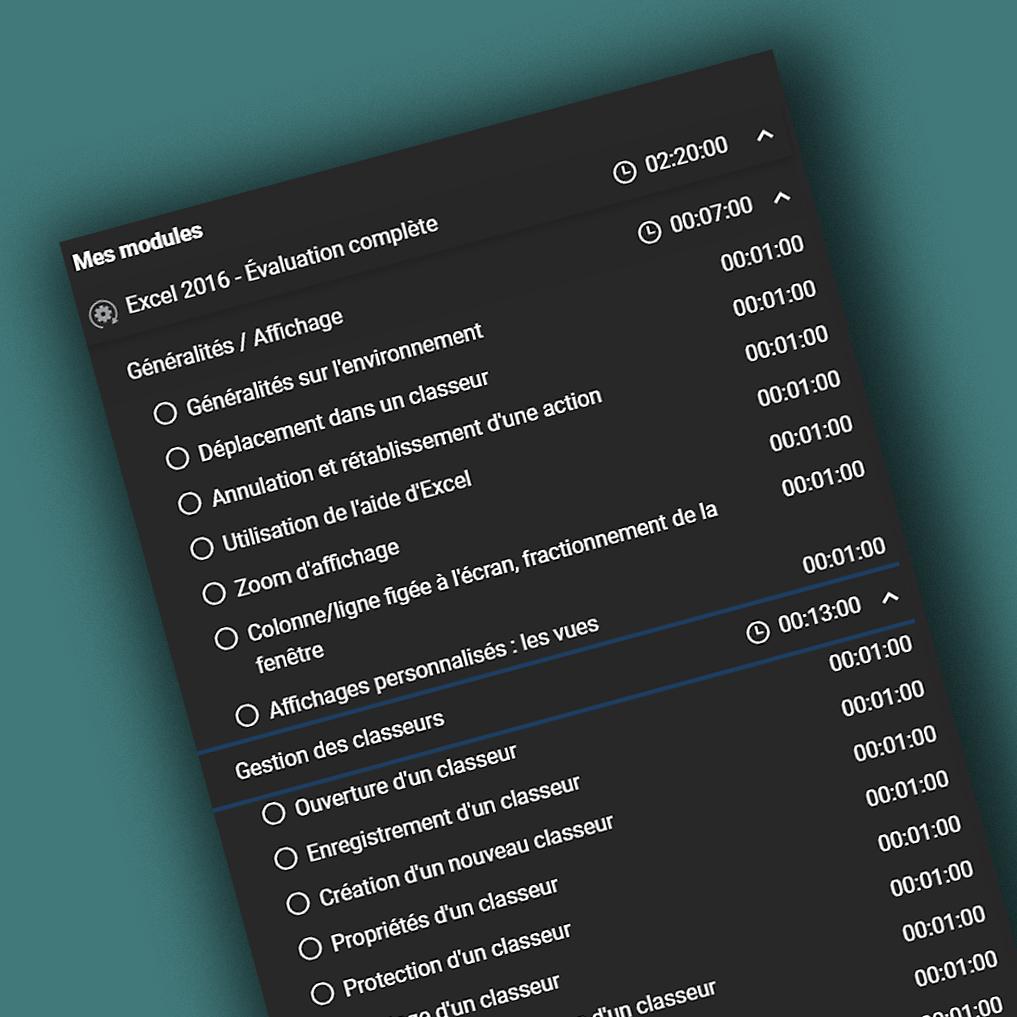Select the circle for Généralités sur l'environnement
The height and width of the screenshot is (1017, 1017).
(165, 413)
